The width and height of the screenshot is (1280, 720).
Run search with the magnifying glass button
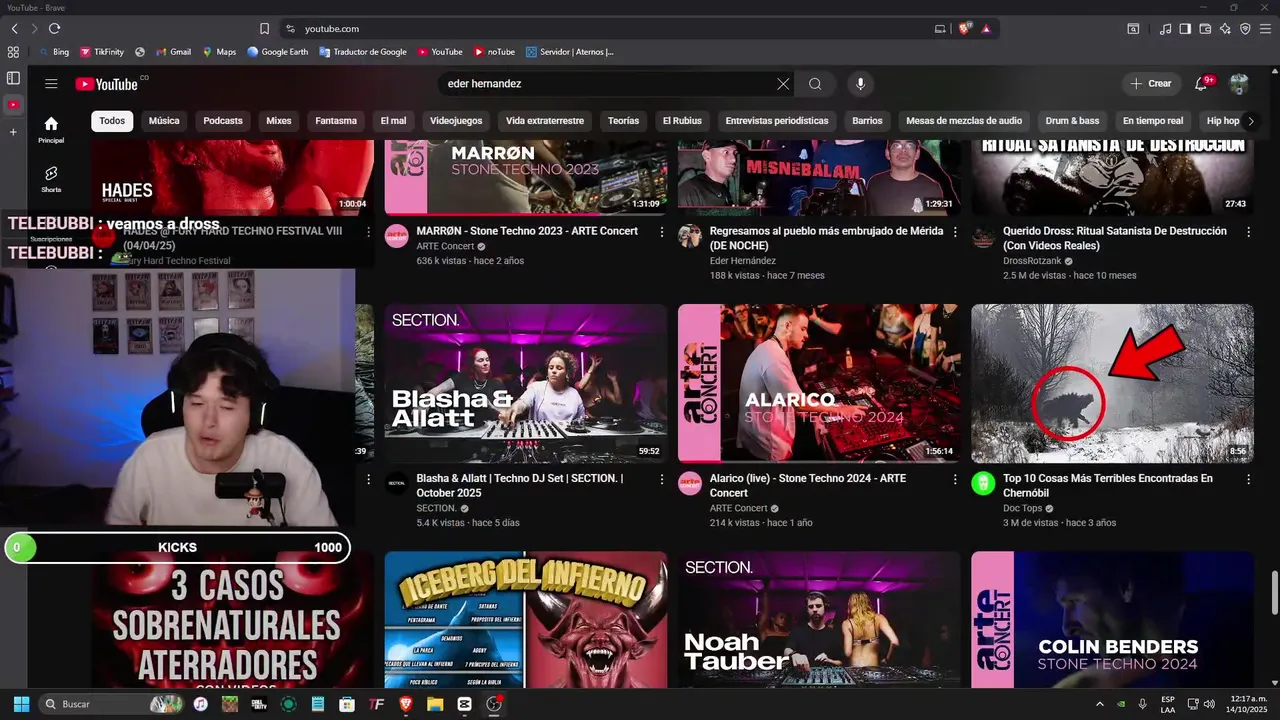pos(815,84)
